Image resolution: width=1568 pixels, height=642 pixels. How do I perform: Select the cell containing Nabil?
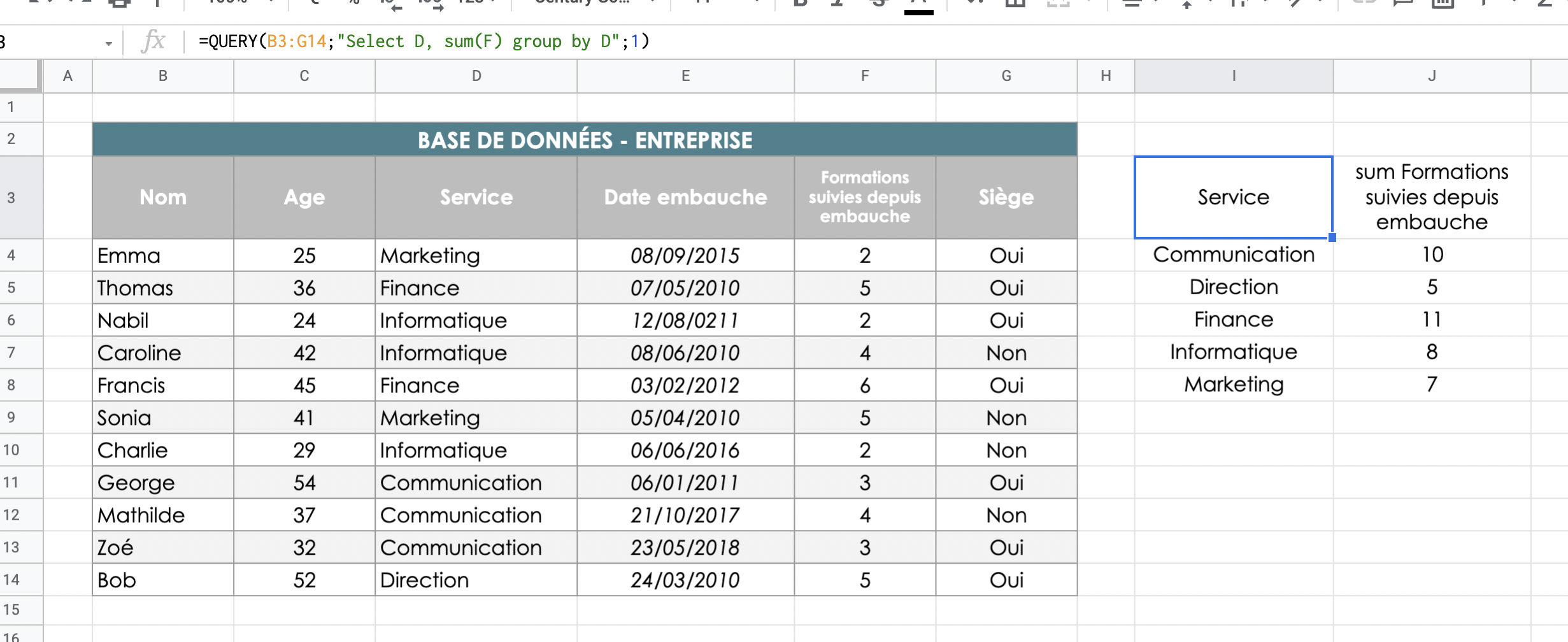pyautogui.click(x=163, y=320)
